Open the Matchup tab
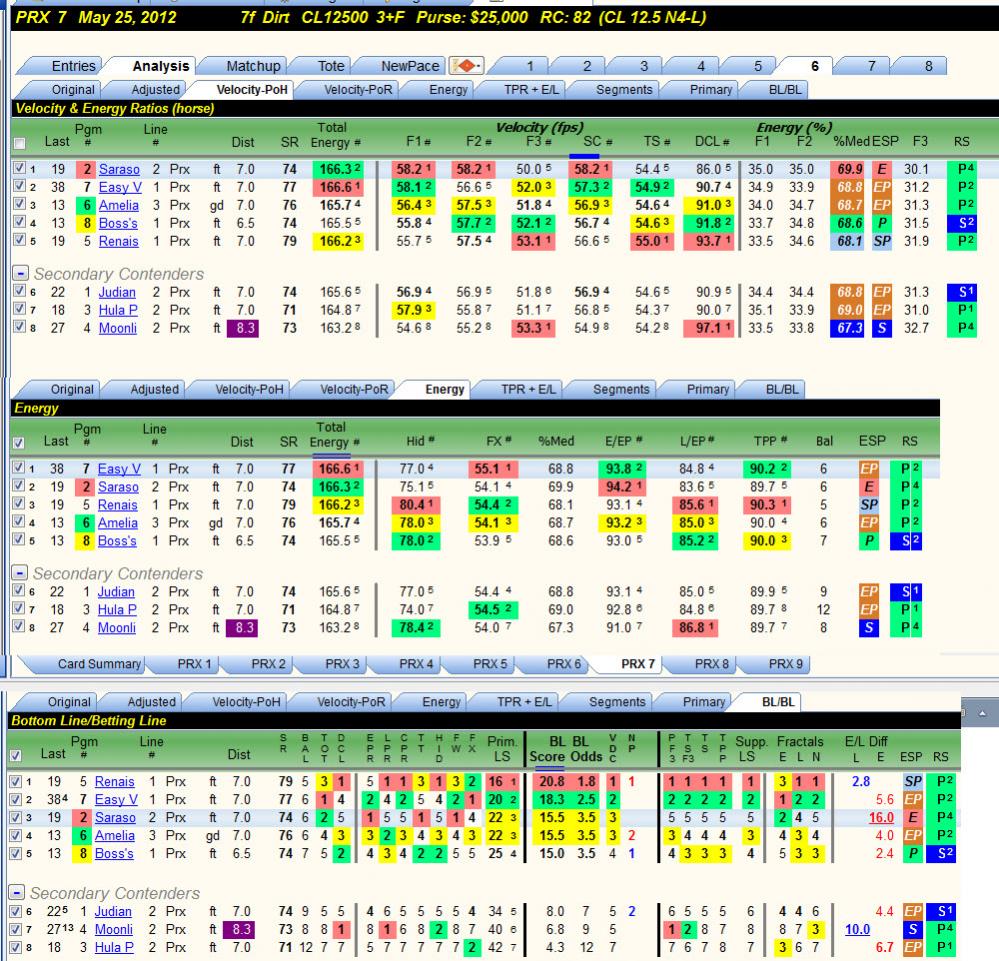The width and height of the screenshot is (999, 961). click(x=253, y=66)
